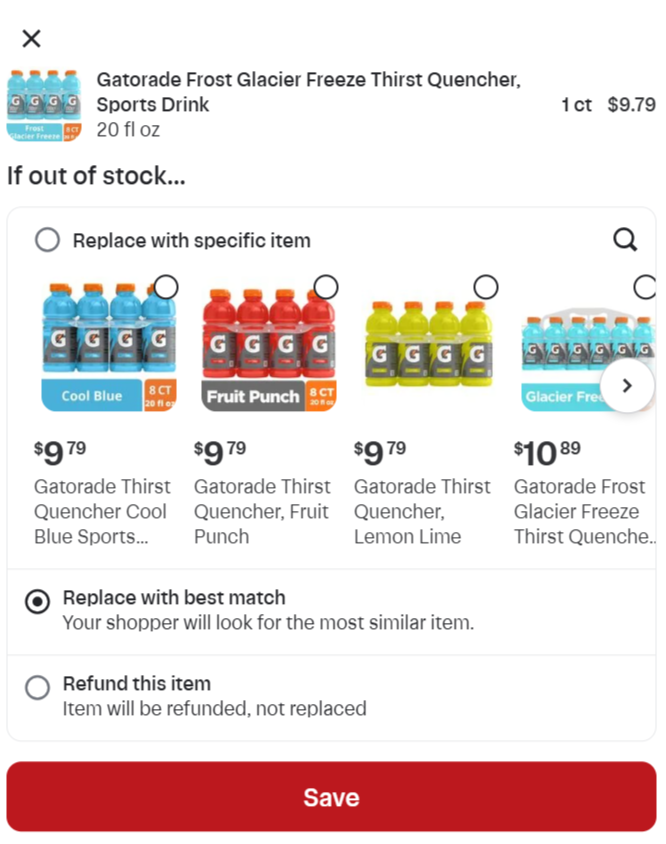Select the Fruit Punch Gatorade replacement circle
Viewport: 666px width, 844px height.
(326, 288)
